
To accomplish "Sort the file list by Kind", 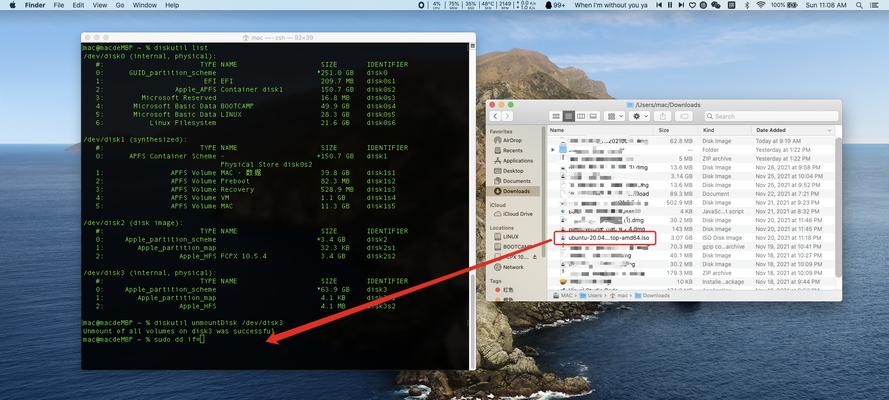I will click(725, 130).
